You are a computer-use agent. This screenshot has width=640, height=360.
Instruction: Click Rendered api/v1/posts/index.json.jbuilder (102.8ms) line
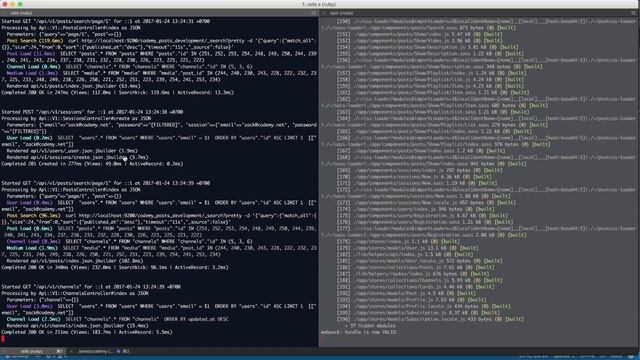pos(75,261)
